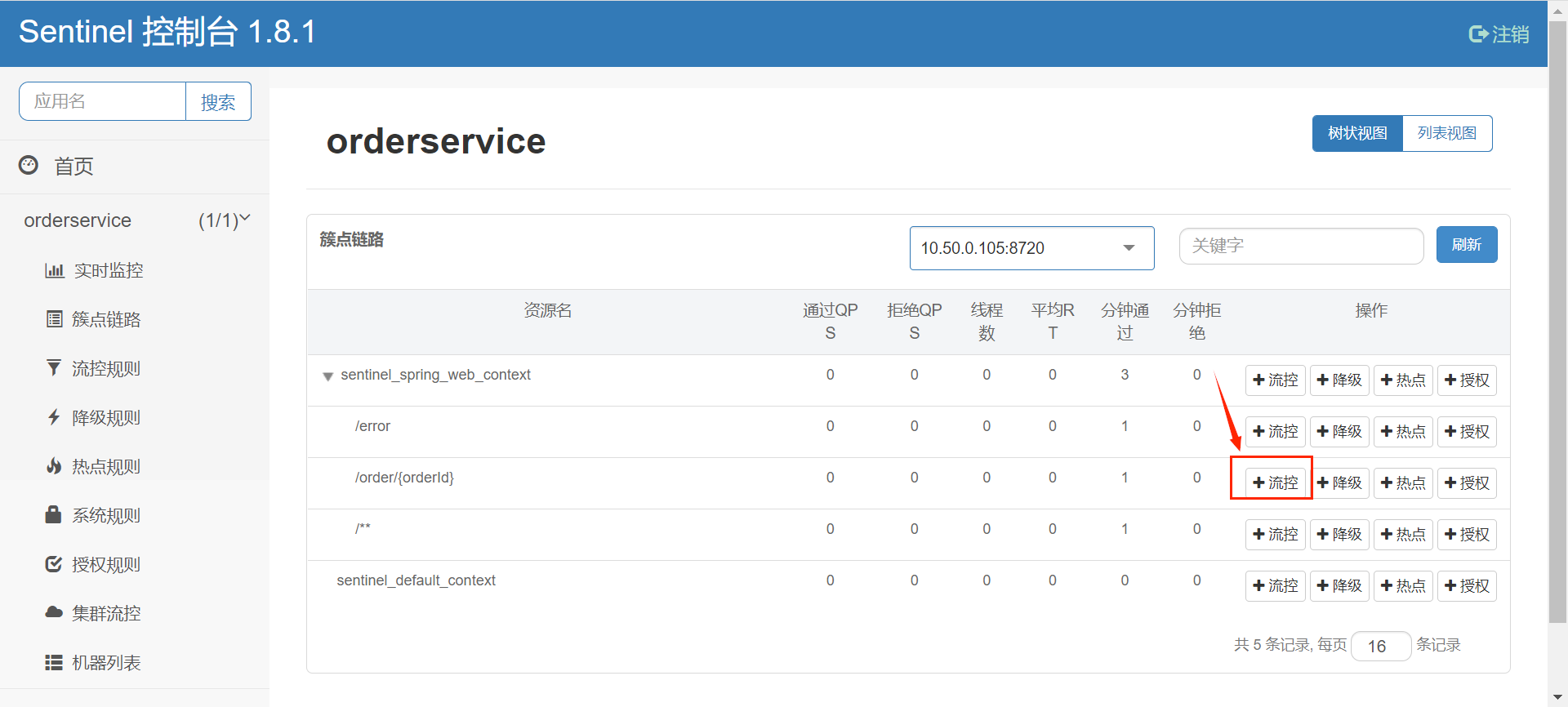Switch to 列表视图 tab
The width and height of the screenshot is (1568, 707).
(1447, 133)
